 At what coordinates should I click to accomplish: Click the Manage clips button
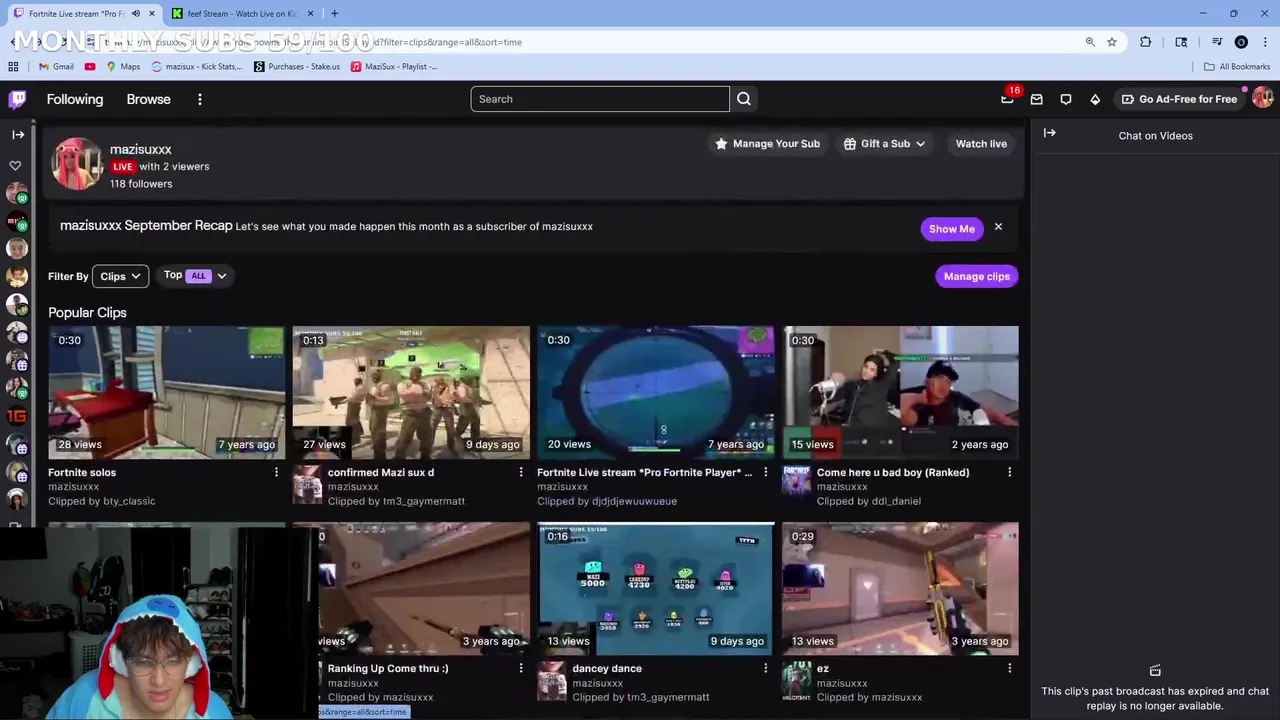977,276
